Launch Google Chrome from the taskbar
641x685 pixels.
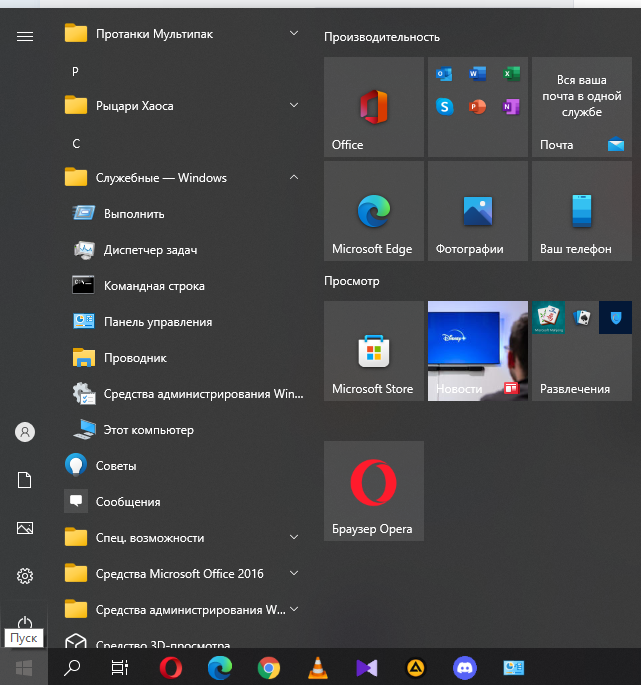[x=269, y=668]
